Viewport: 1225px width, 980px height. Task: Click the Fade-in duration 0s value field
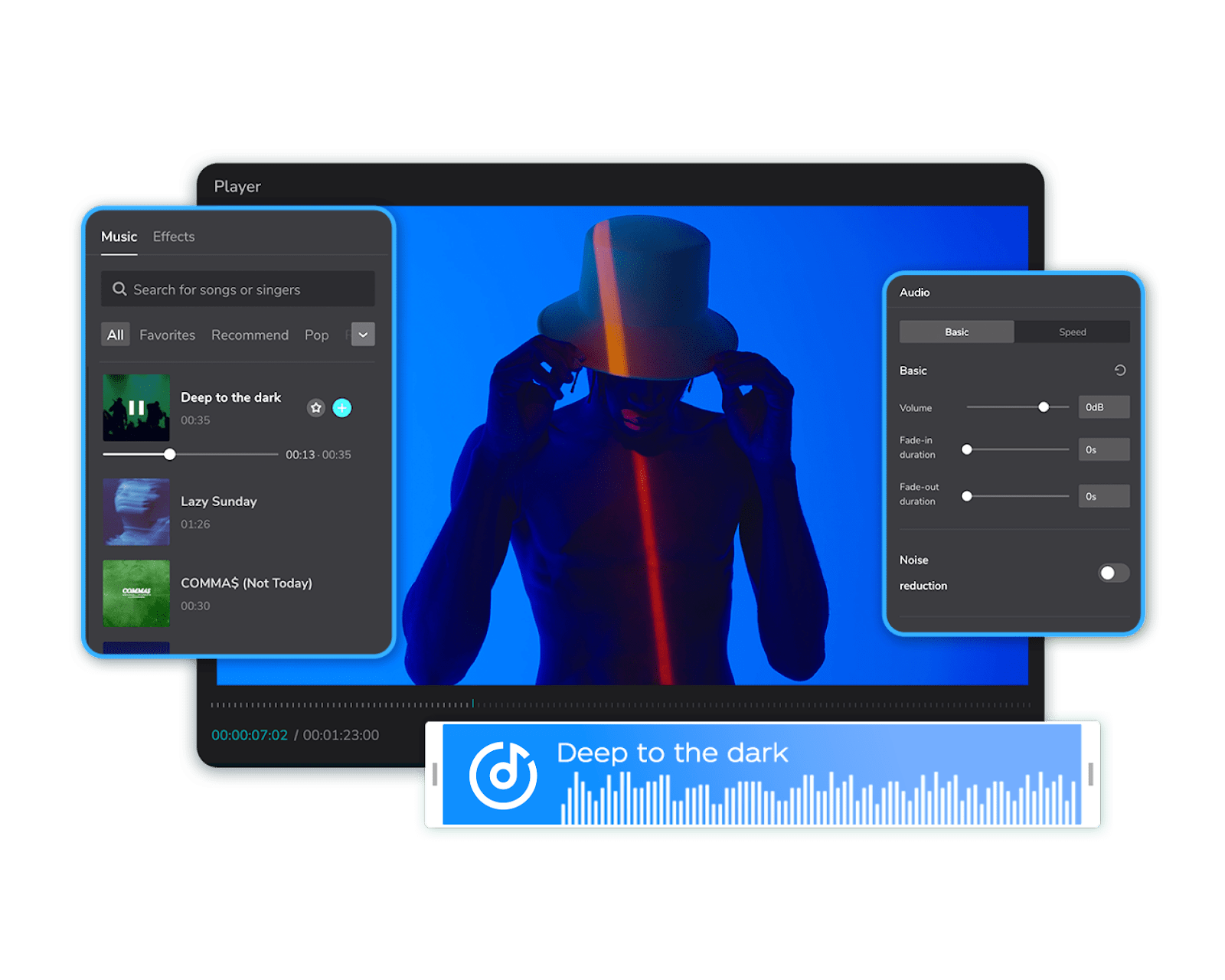(1104, 449)
